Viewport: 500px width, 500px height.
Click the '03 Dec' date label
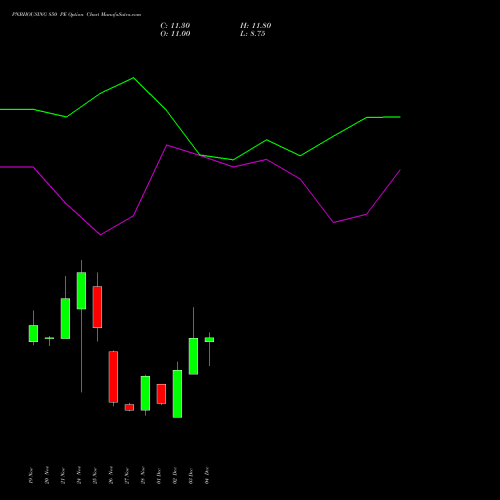191,476
